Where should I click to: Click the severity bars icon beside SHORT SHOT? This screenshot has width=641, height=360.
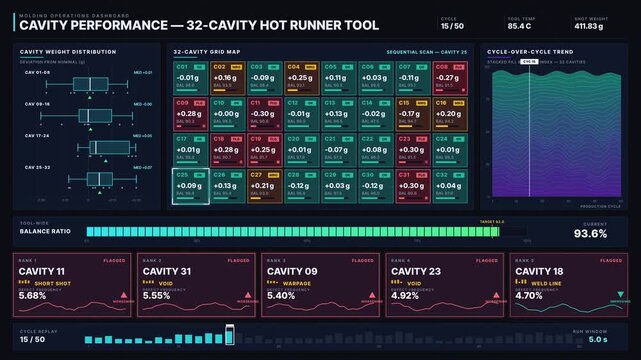point(24,282)
